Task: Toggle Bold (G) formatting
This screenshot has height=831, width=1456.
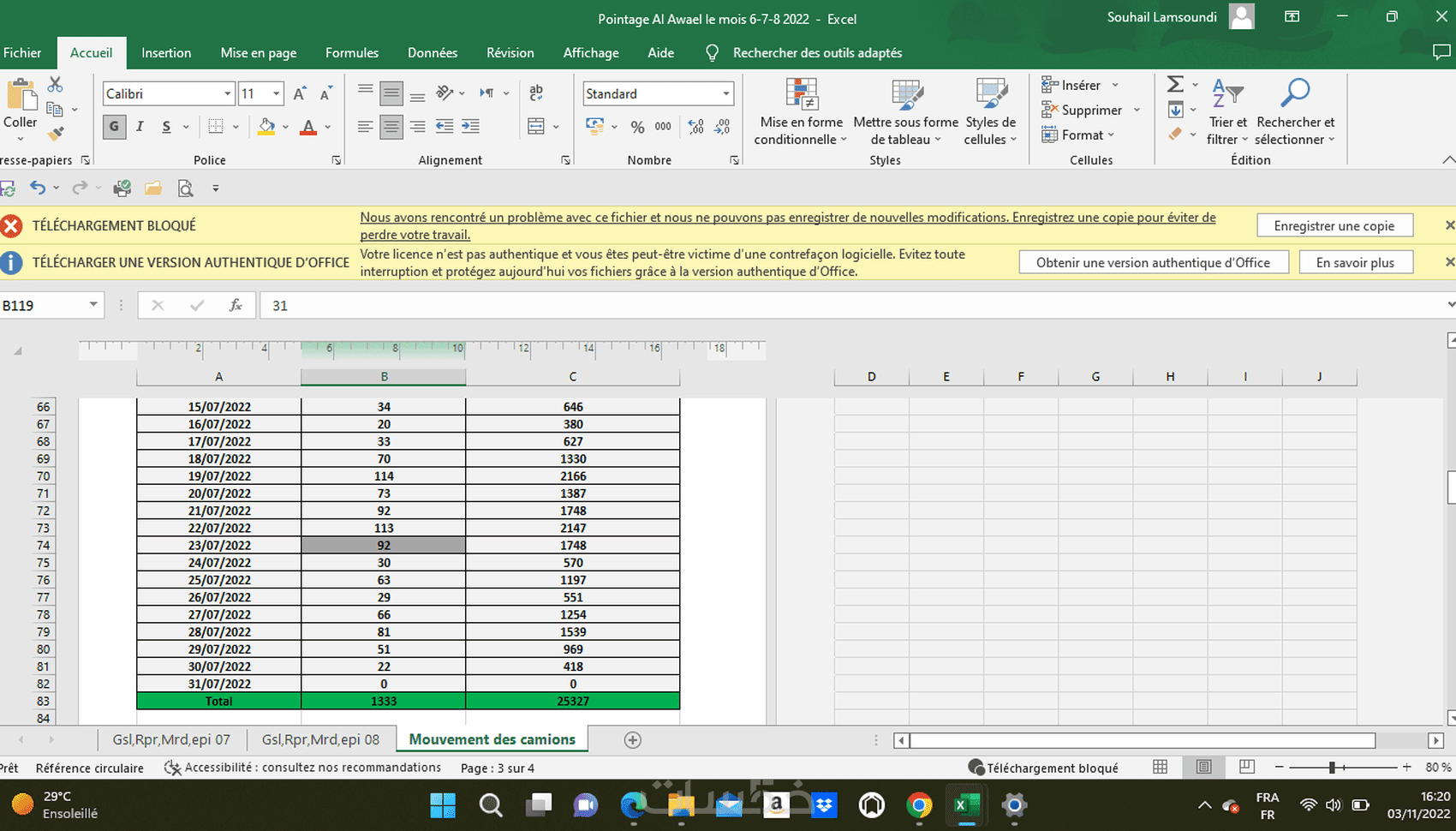Action: tap(114, 127)
